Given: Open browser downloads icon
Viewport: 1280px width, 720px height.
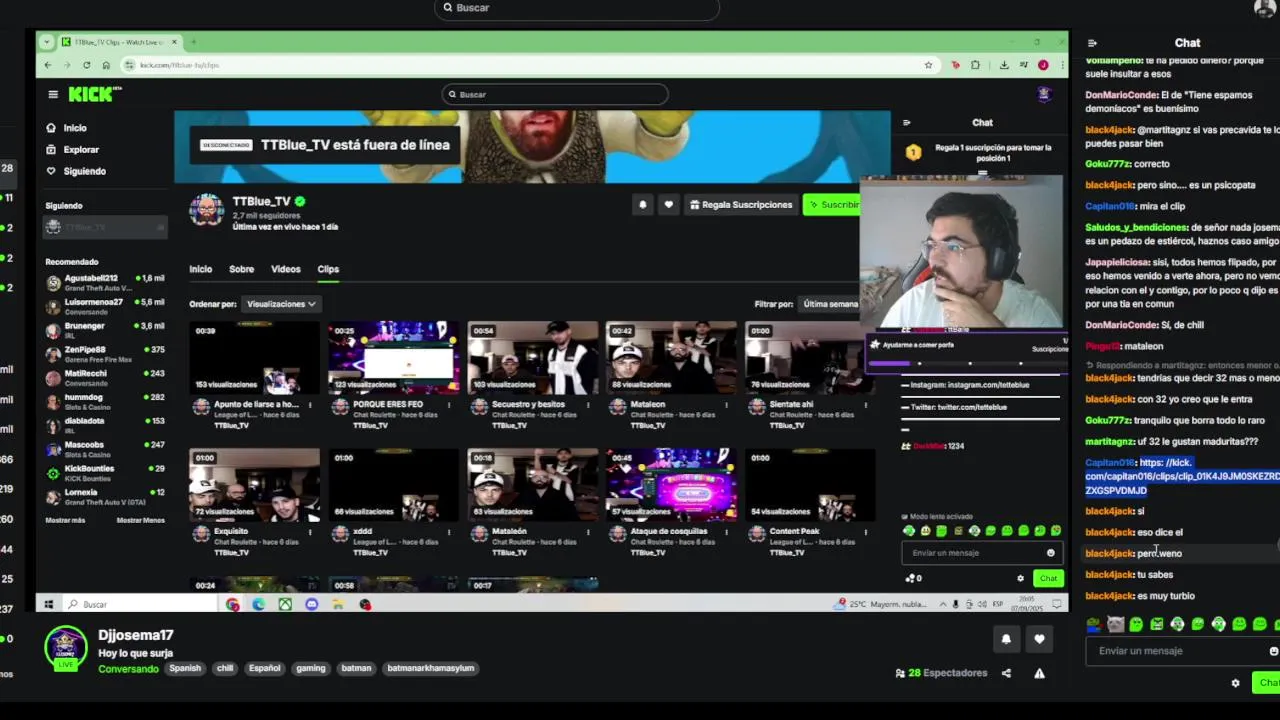Looking at the screenshot, I should [x=1004, y=65].
